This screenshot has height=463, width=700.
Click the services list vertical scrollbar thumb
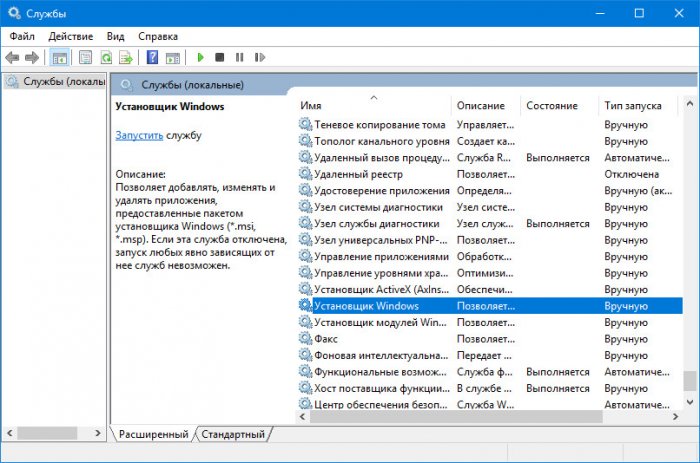click(689, 380)
